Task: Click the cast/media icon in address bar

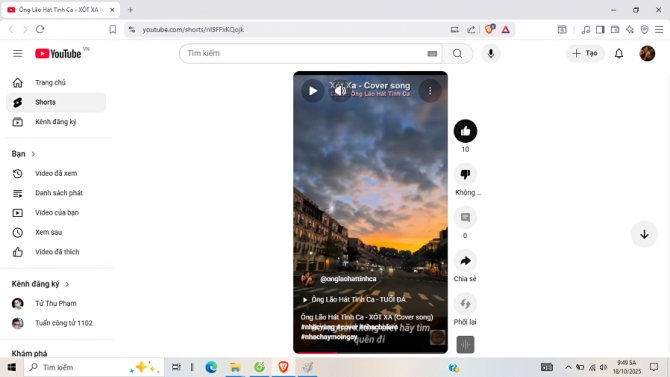Action: 454,29
